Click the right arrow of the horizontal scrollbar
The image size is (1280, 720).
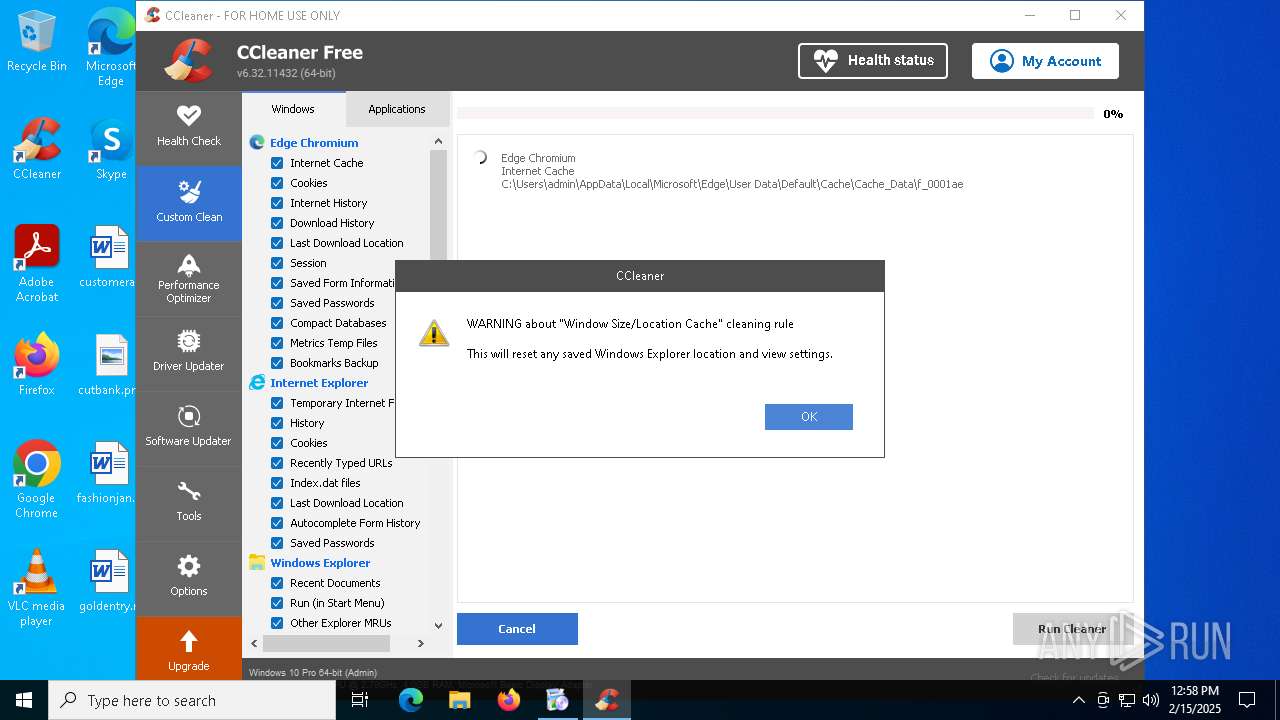421,644
